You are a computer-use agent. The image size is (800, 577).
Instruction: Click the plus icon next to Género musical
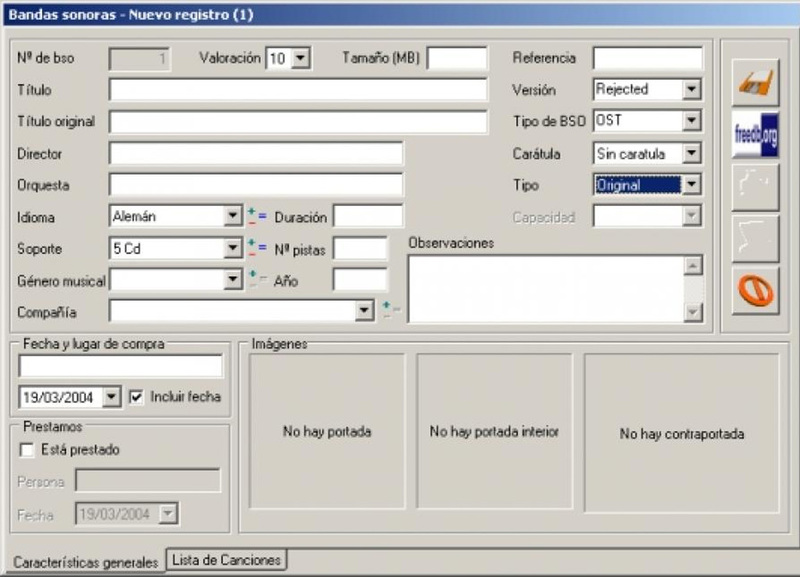click(x=253, y=275)
